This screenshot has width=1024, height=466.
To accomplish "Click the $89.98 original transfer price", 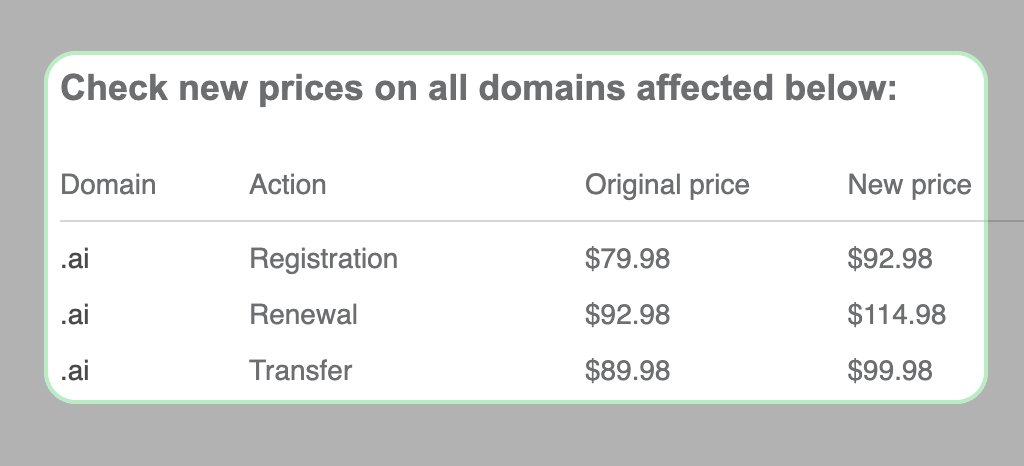I will click(x=627, y=371).
